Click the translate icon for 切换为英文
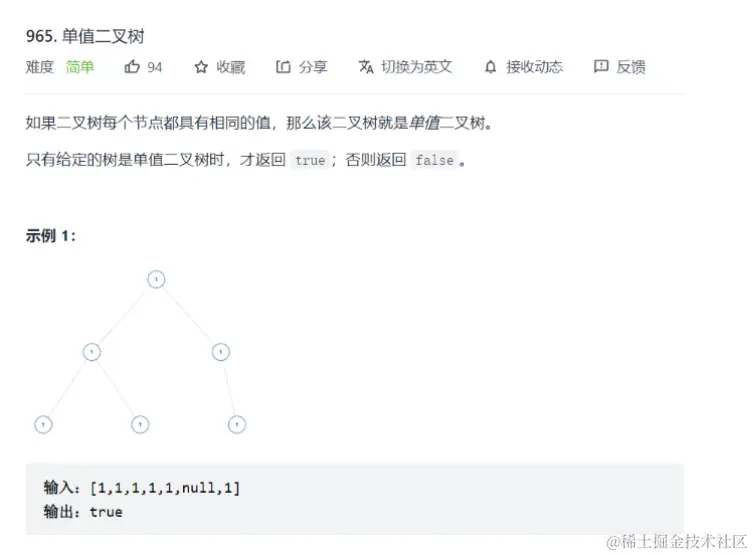 (x=366, y=67)
